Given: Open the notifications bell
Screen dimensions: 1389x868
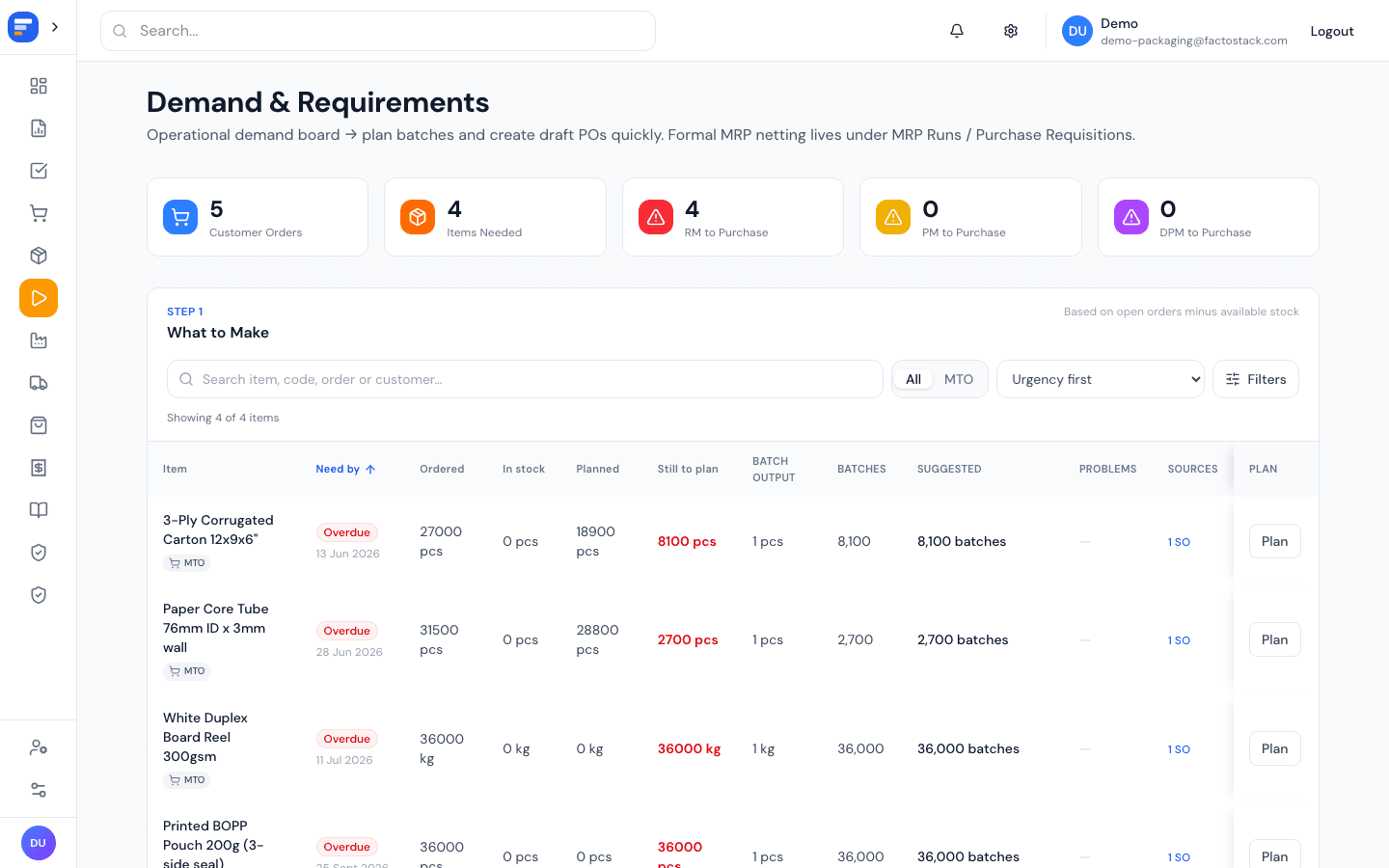Looking at the screenshot, I should click(957, 31).
